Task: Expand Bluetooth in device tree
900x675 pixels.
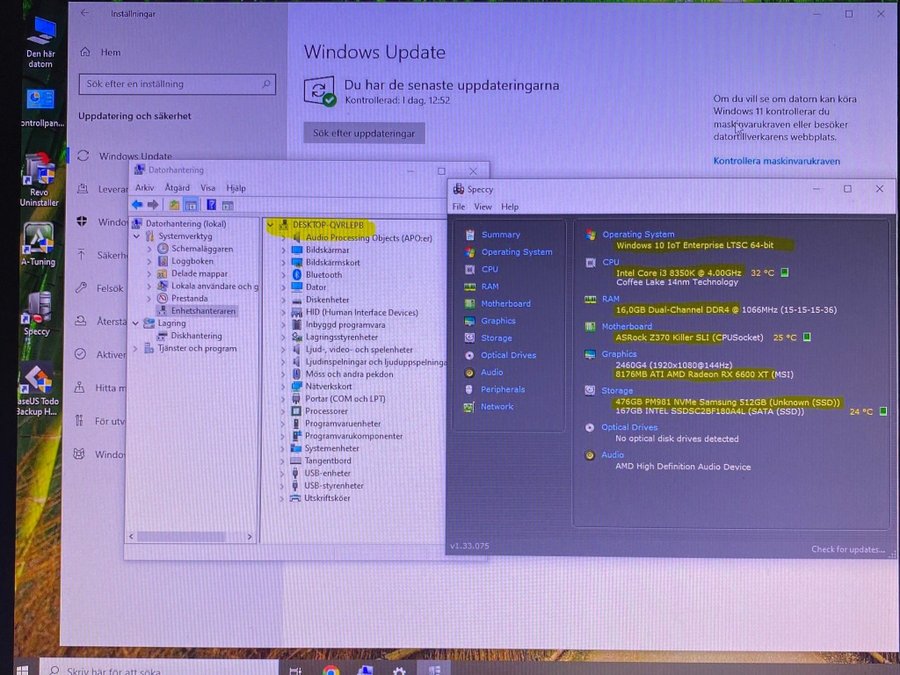Action: pos(283,275)
